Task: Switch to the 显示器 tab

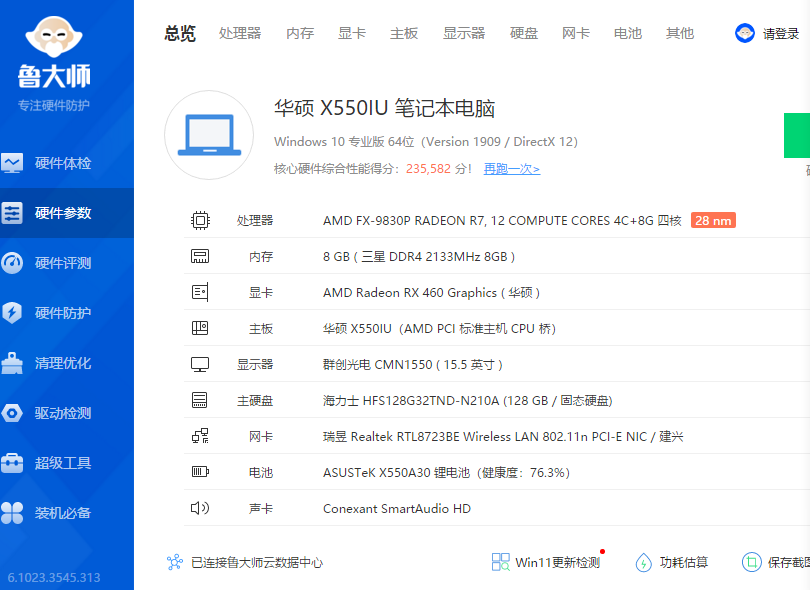Action: coord(464,34)
